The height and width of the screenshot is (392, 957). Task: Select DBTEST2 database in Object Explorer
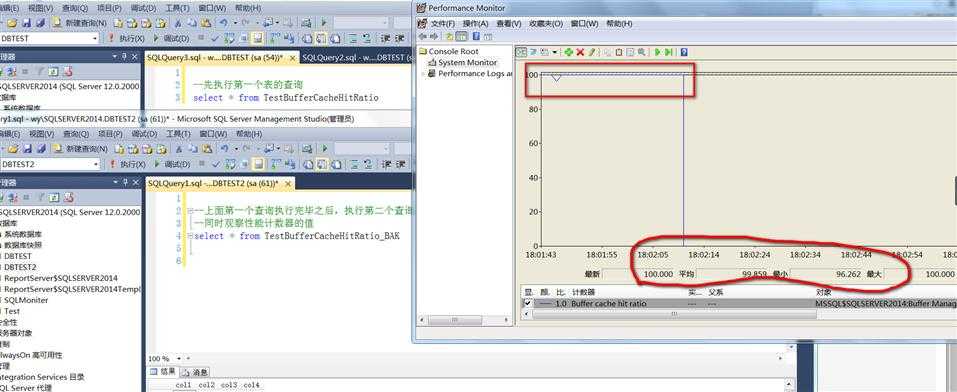pyautogui.click(x=20, y=267)
